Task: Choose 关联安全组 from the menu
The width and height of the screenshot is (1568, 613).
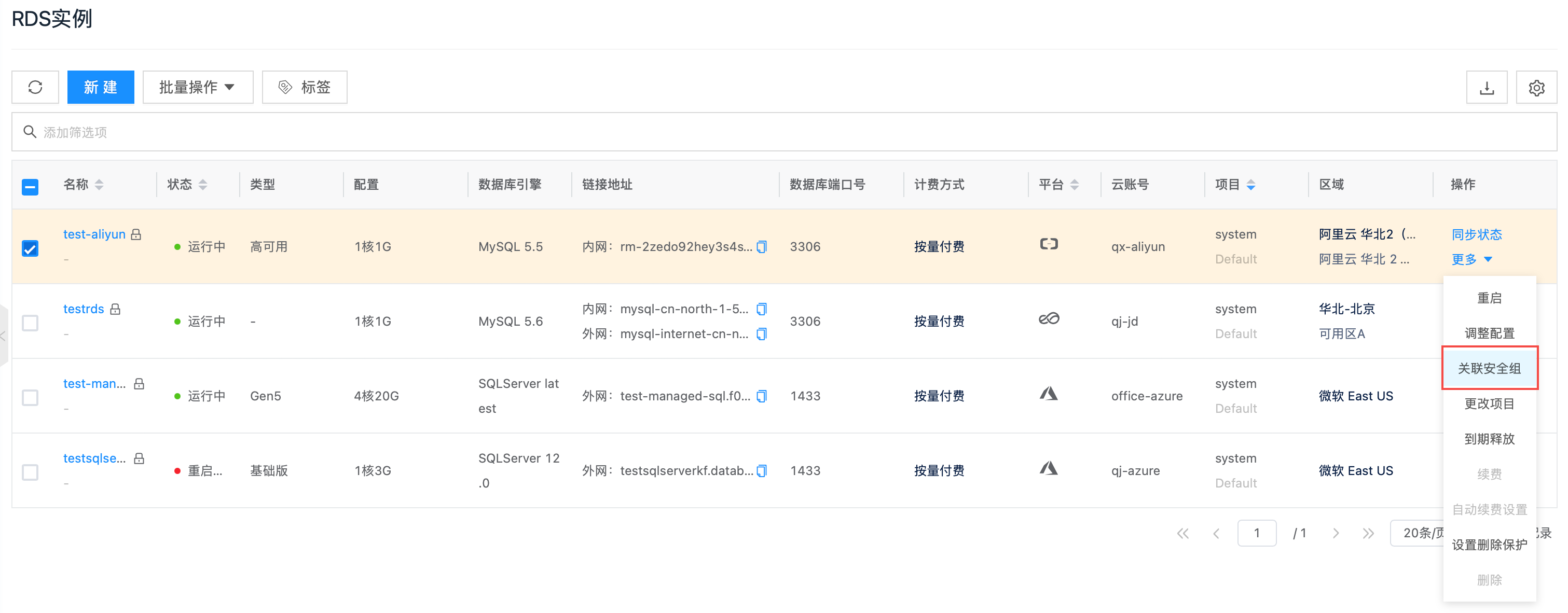Action: (1489, 368)
